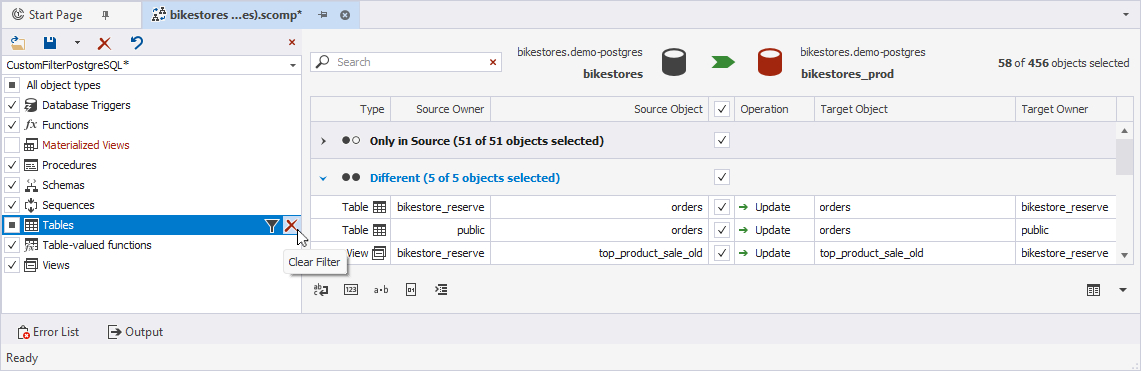Image resolution: width=1141 pixels, height=371 pixels.
Task: Click the green synchronization direction arrow
Action: 723,63
